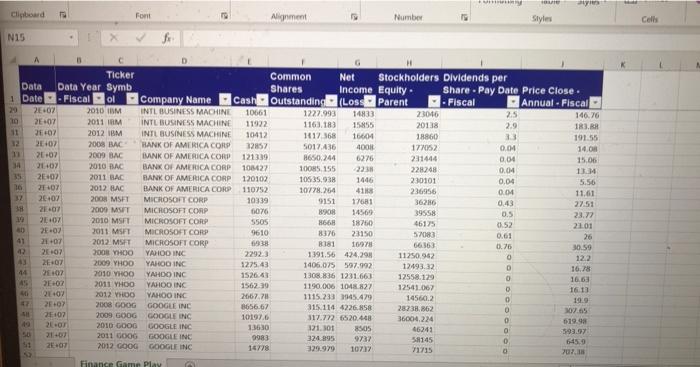Click IBM price close 146.76
The height and width of the screenshot is (367, 700).
(x=587, y=115)
